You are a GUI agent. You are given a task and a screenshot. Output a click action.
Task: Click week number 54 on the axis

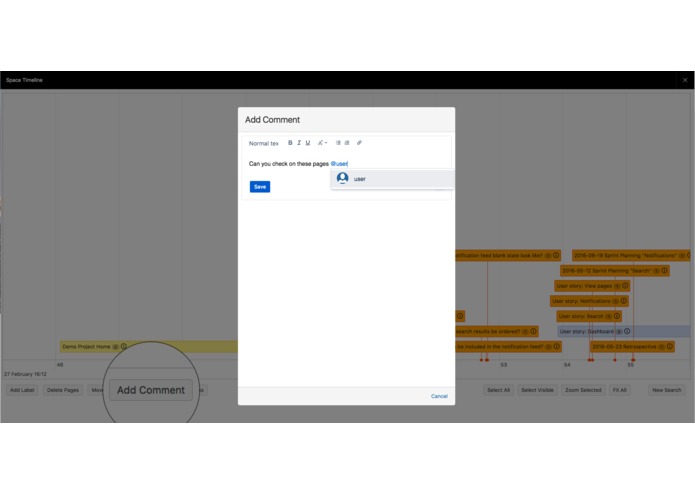pyautogui.click(x=567, y=365)
